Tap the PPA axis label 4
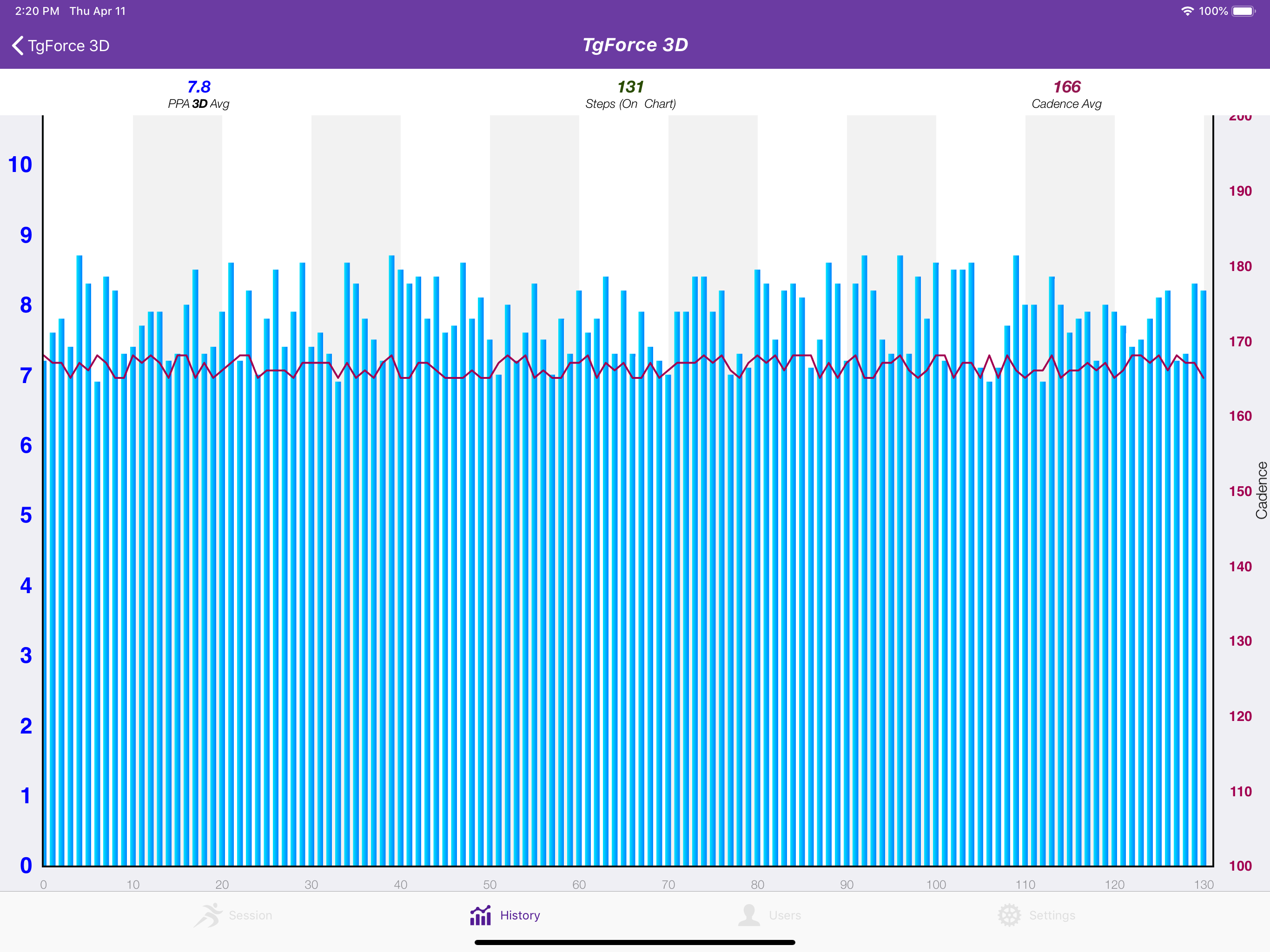The height and width of the screenshot is (952, 1270). point(26,586)
